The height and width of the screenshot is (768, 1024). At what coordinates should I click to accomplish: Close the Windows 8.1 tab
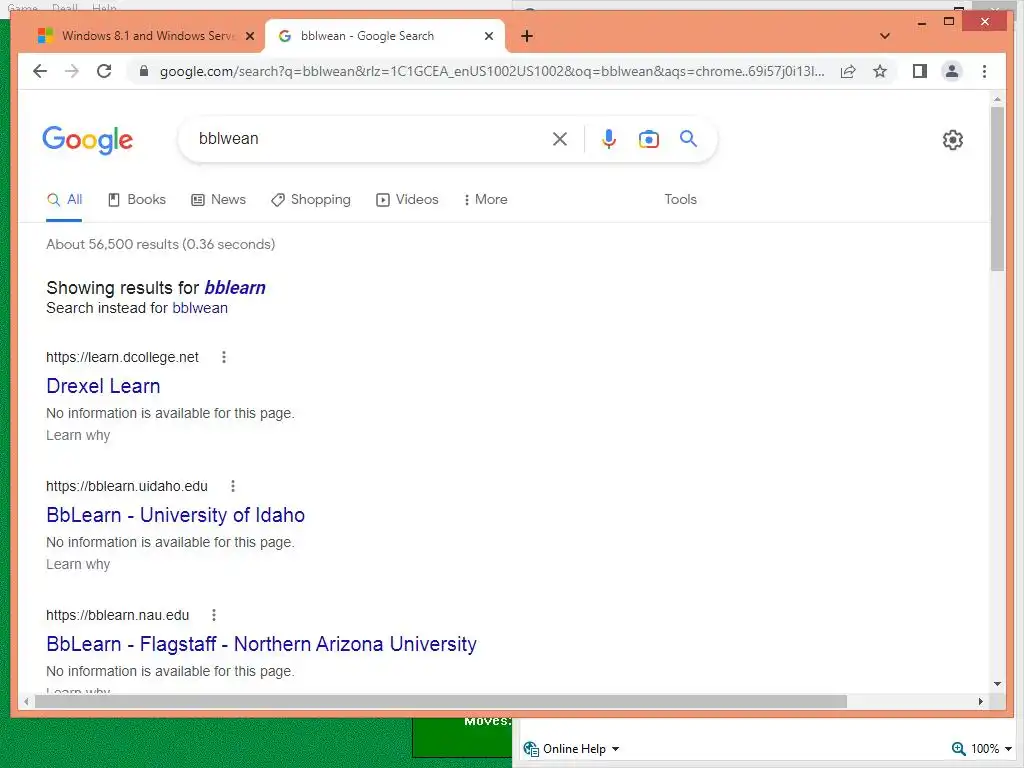(x=249, y=36)
